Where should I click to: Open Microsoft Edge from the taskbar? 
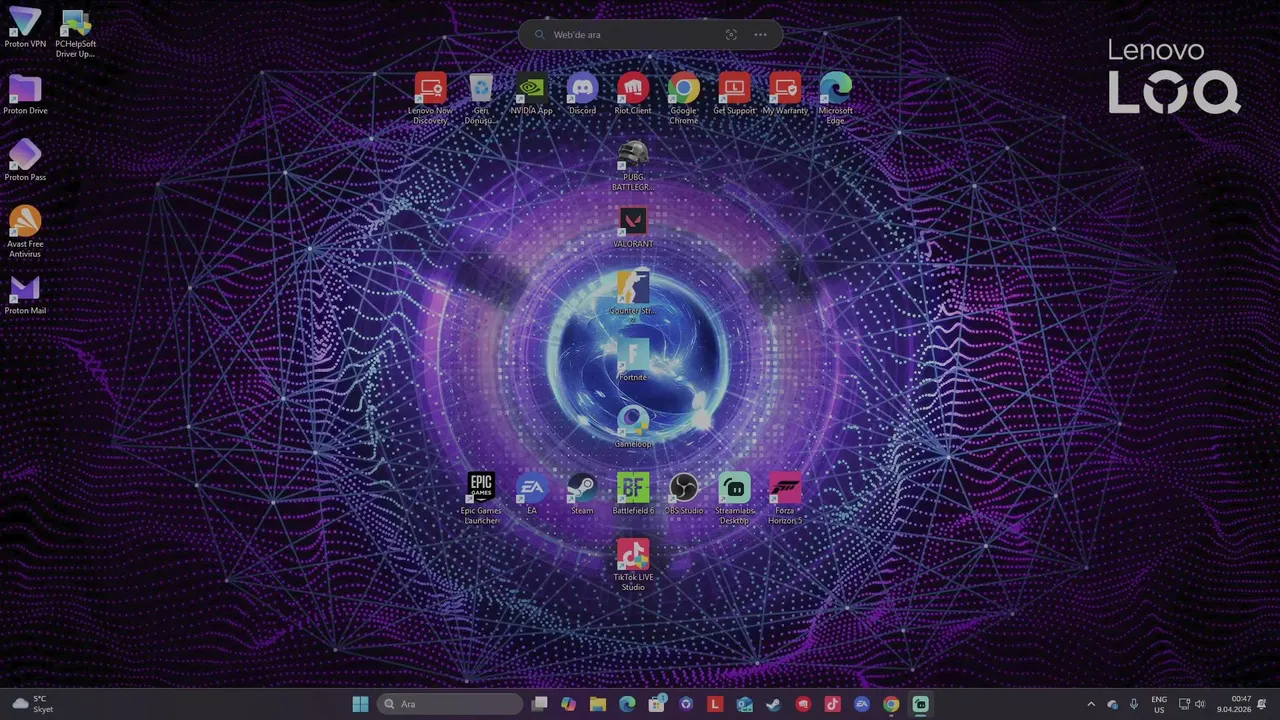point(627,704)
